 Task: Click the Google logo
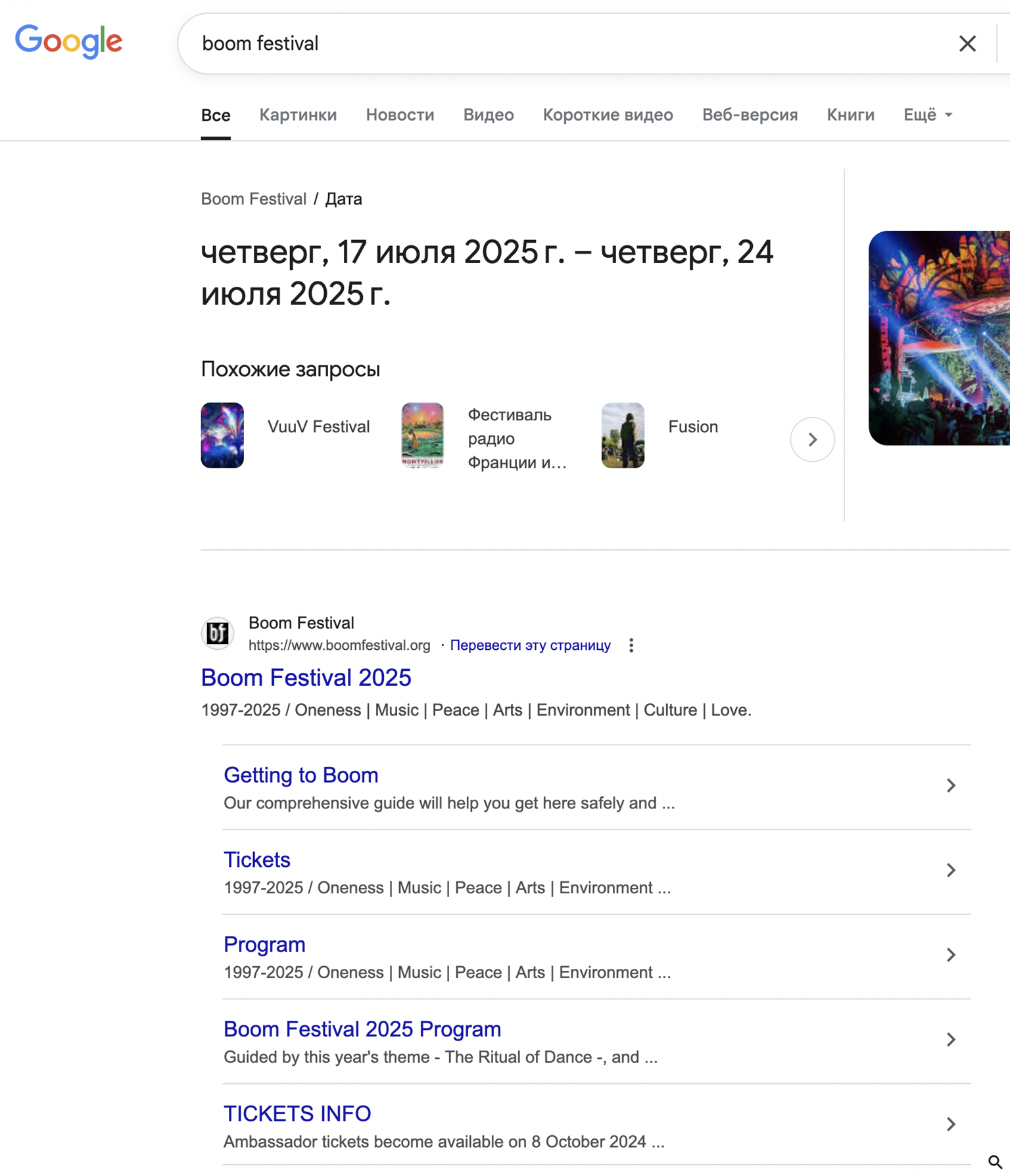tap(69, 42)
